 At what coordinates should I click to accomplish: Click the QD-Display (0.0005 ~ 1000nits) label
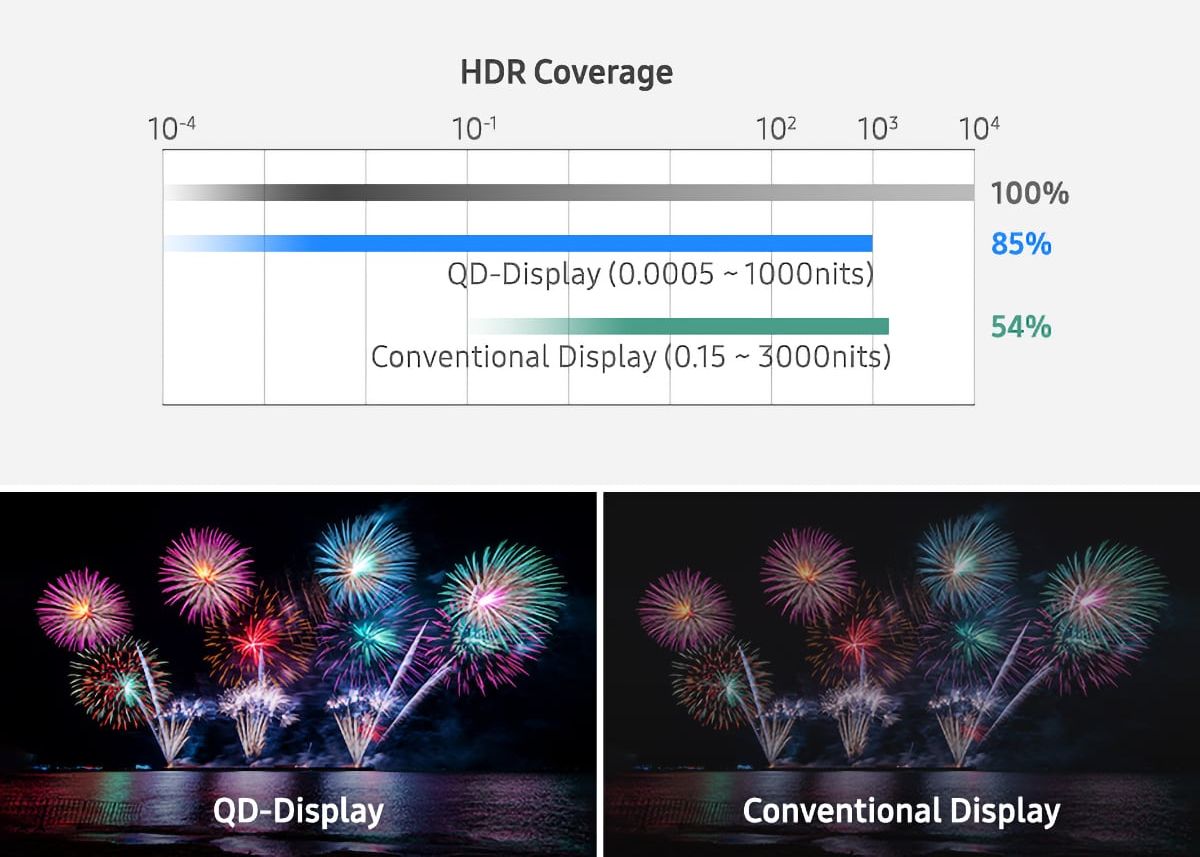[660, 274]
